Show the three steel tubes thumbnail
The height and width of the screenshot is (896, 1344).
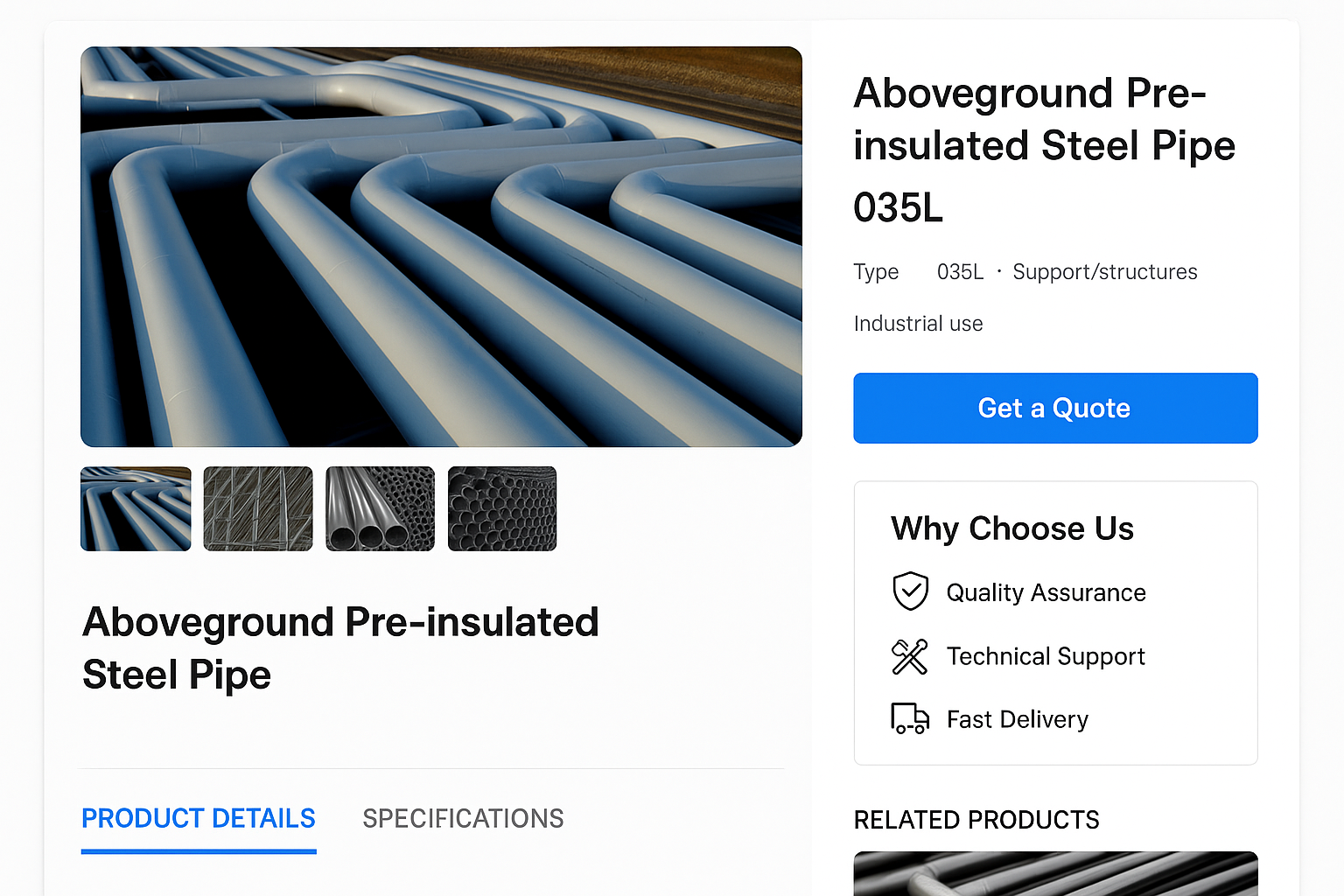pyautogui.click(x=380, y=508)
